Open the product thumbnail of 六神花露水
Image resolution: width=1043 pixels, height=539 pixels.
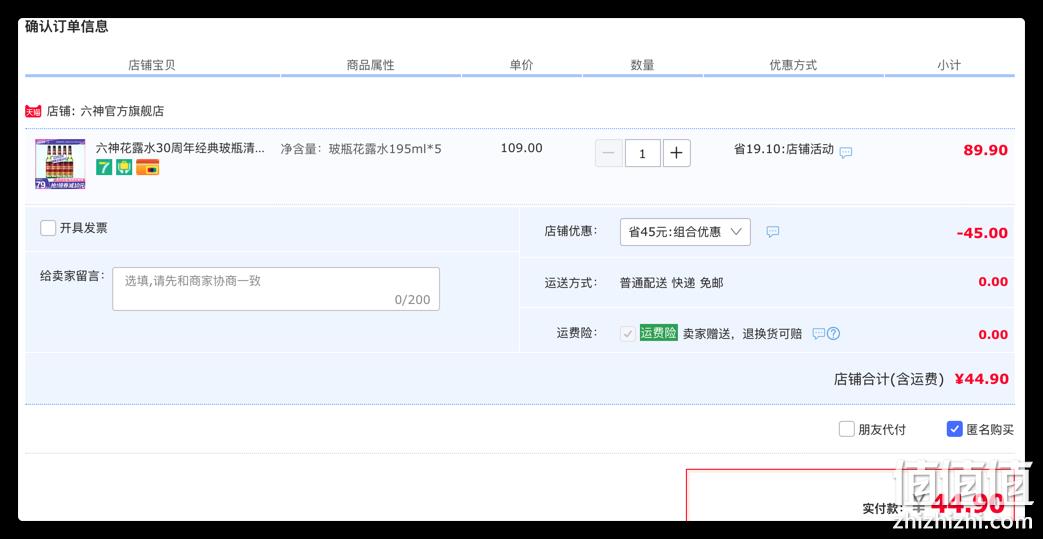61,164
